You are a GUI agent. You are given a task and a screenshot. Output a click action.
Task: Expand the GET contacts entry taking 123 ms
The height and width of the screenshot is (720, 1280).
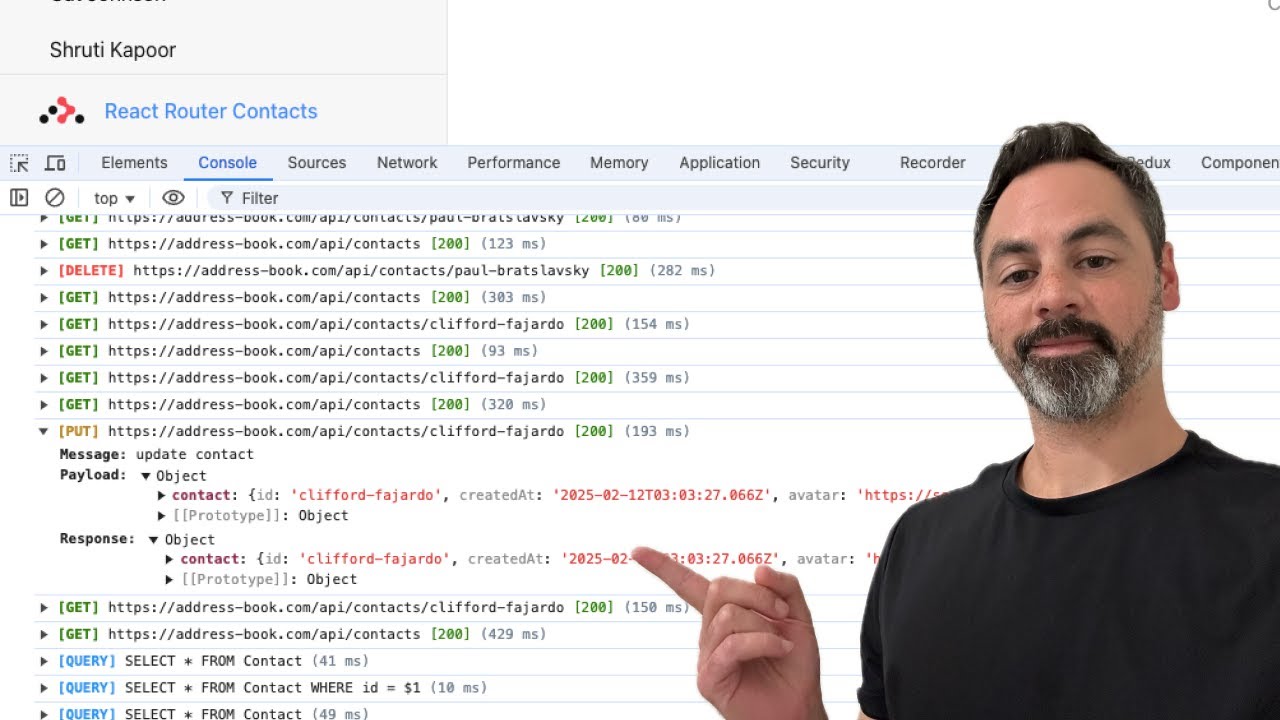click(43, 244)
